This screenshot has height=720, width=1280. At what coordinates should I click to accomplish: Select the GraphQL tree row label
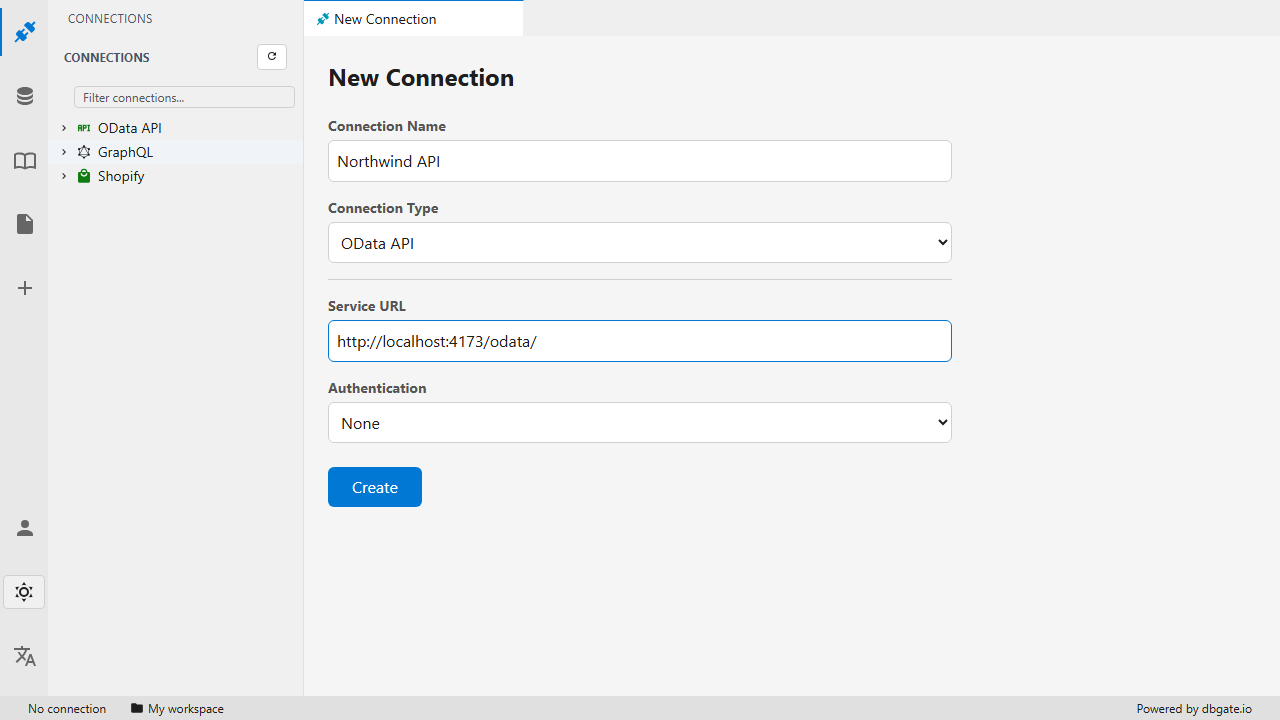[125, 152]
